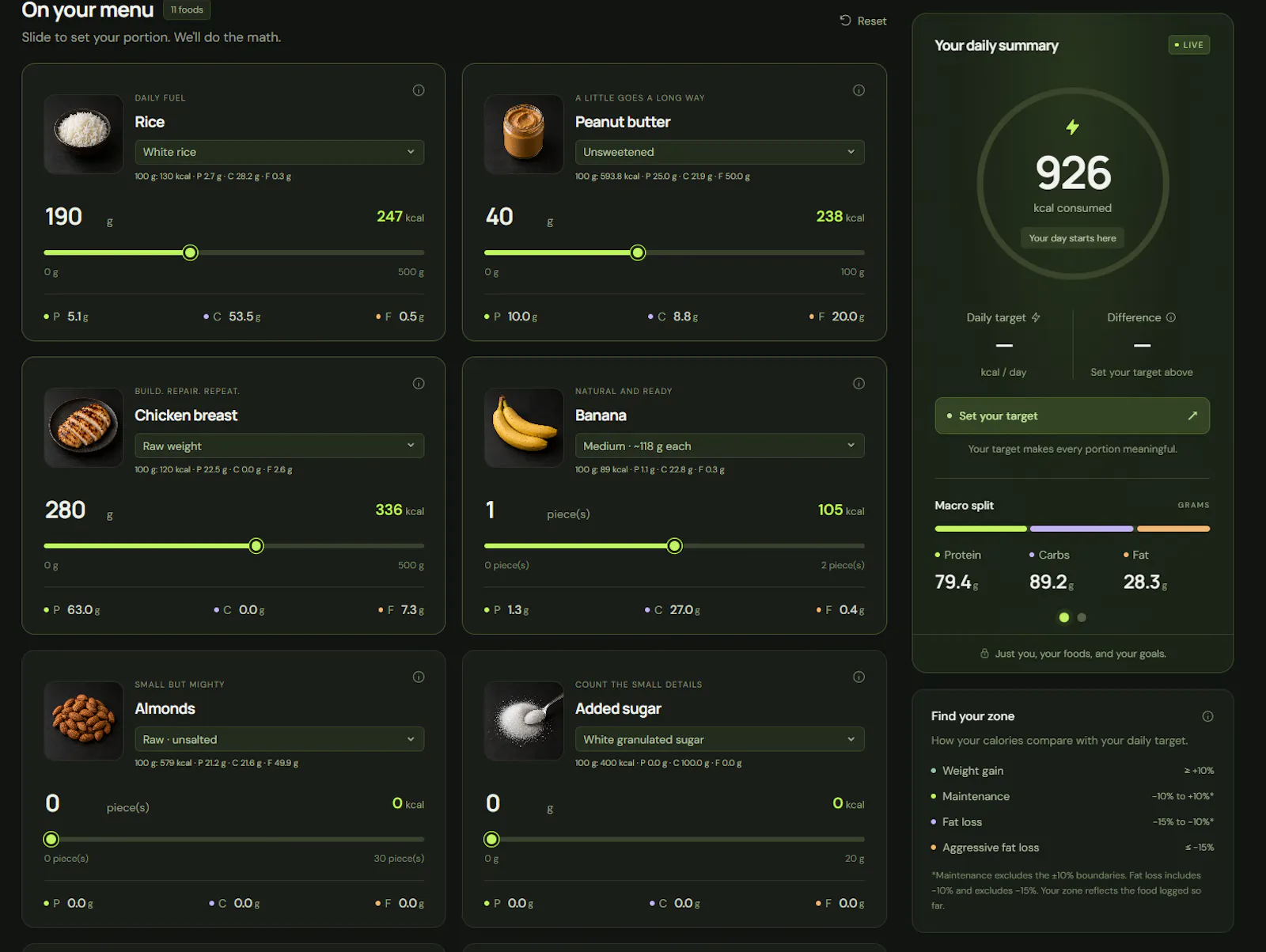Click lock icon in privacy note

[984, 654]
